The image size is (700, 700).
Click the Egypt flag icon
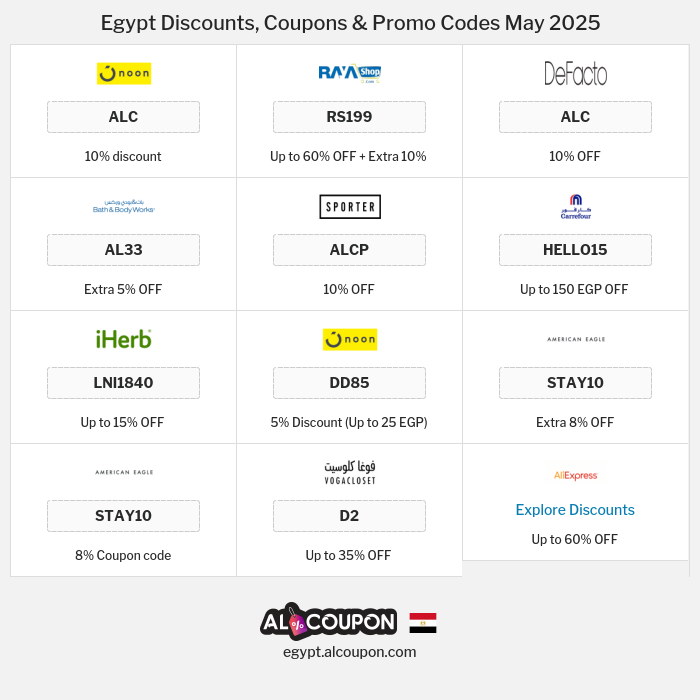(423, 623)
